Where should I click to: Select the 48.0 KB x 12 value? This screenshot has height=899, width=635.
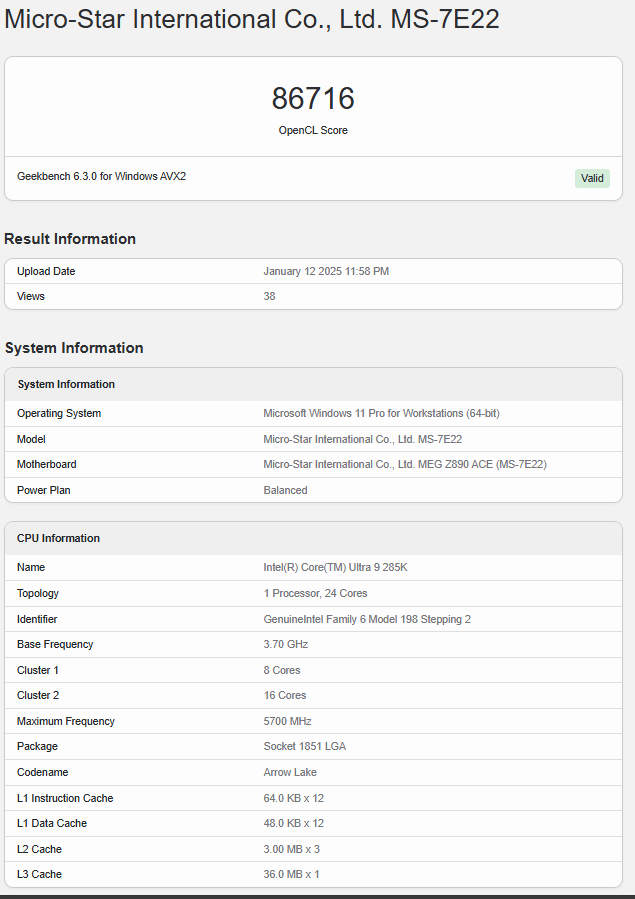pyautogui.click(x=293, y=823)
